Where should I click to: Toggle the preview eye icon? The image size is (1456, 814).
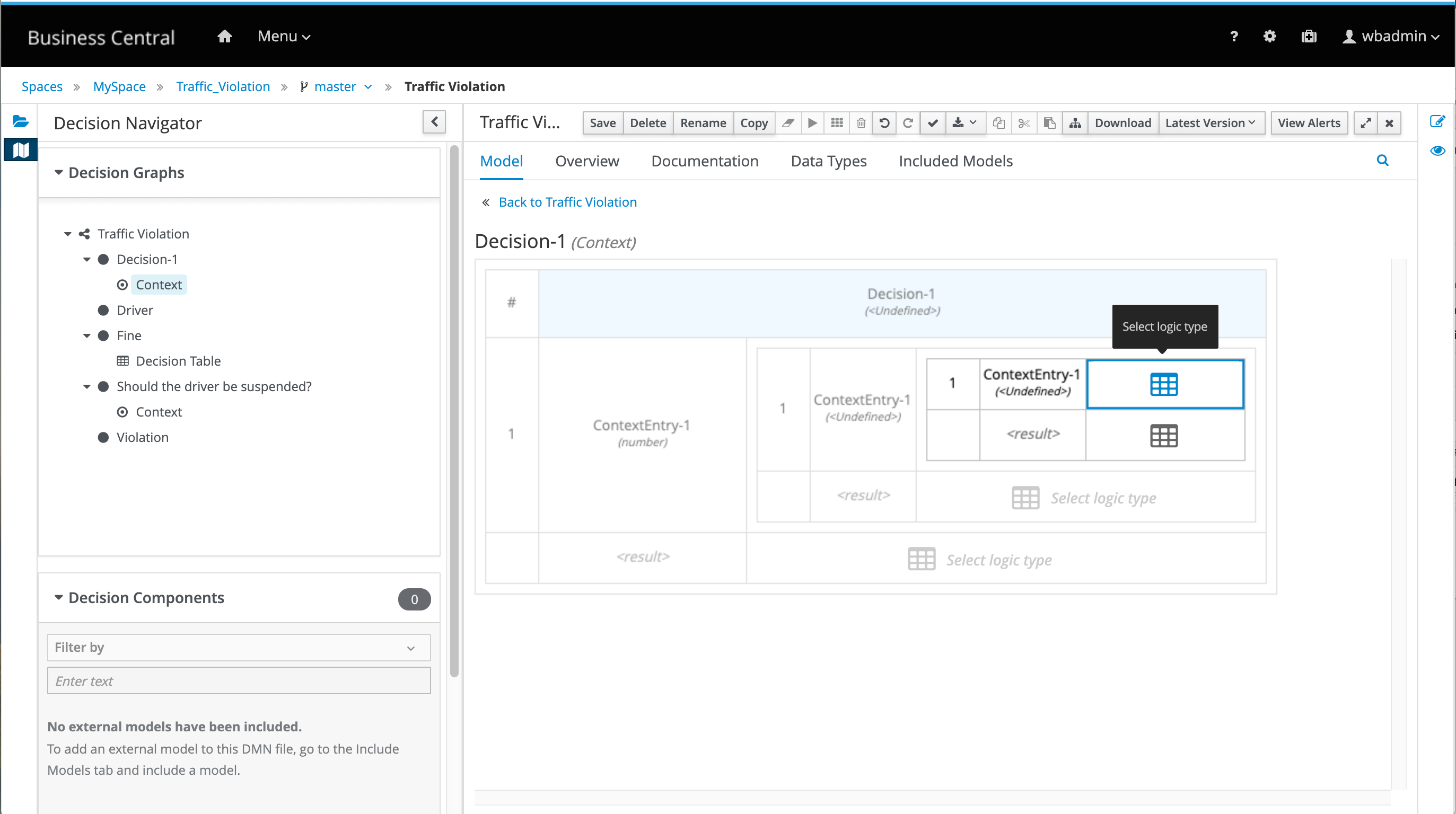pos(1437,151)
